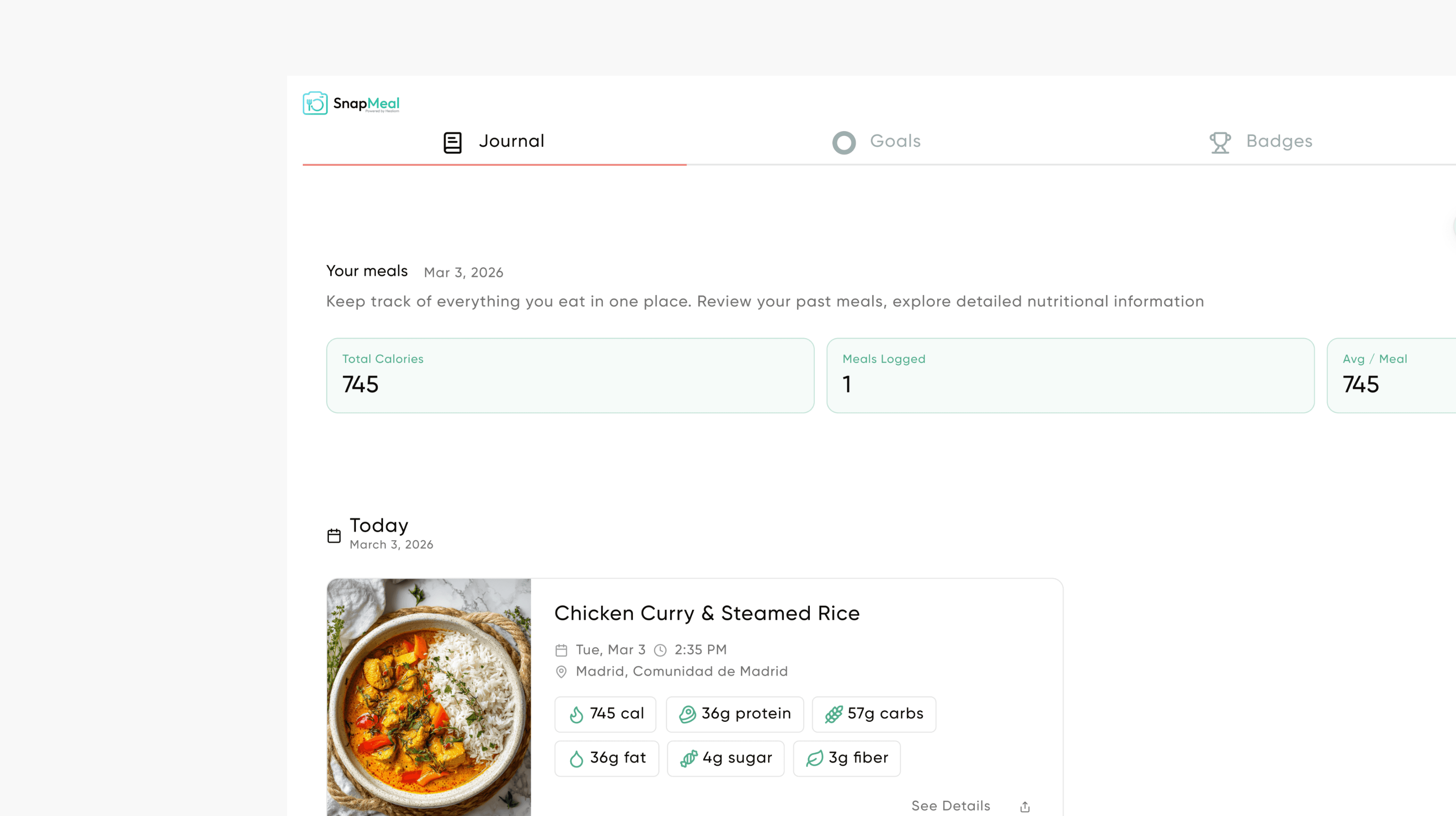
Task: Click the candy icon in sugar chip
Action: pyautogui.click(x=688, y=759)
